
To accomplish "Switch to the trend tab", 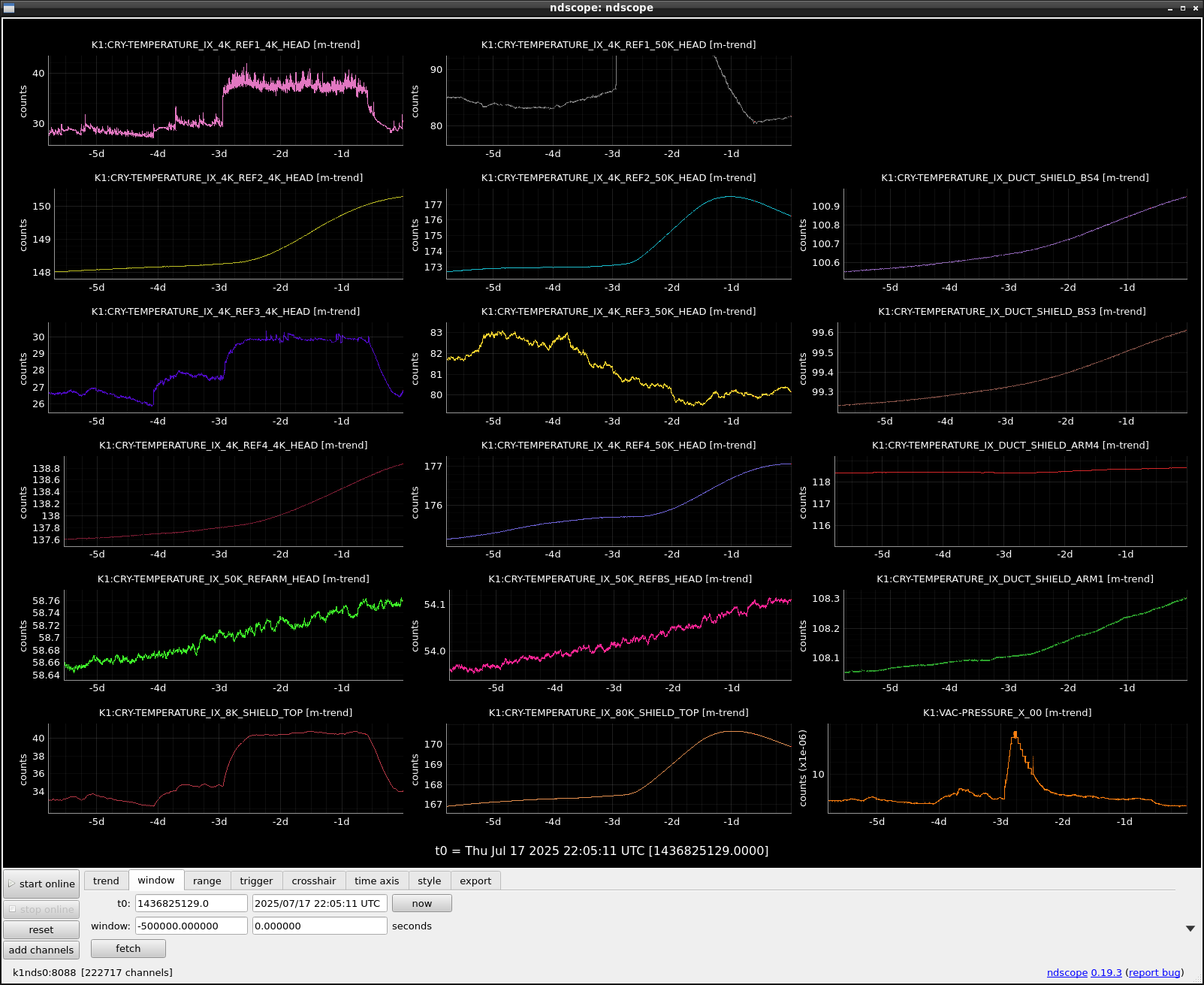I will pos(106,881).
